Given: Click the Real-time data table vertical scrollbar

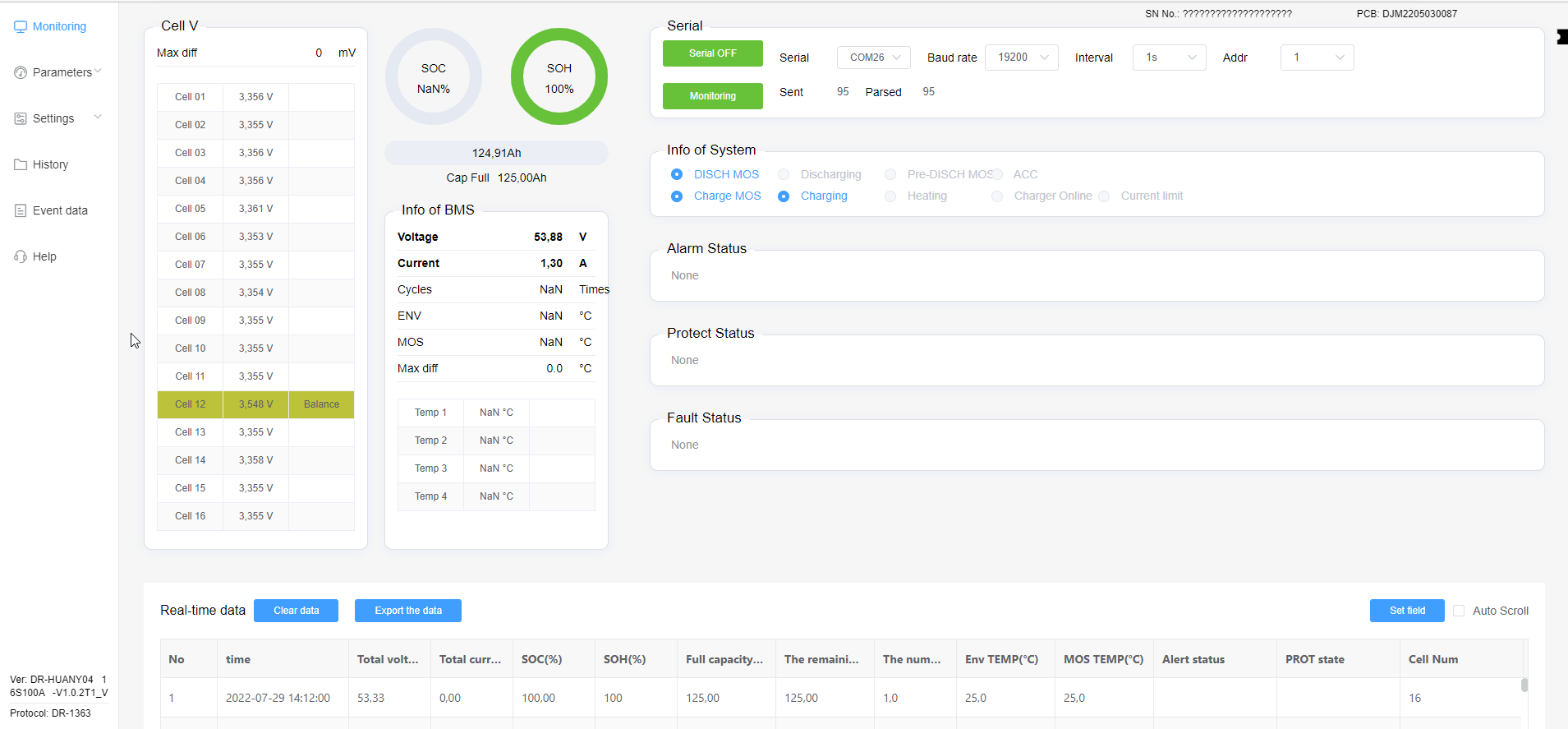Looking at the screenshot, I should [x=1524, y=685].
